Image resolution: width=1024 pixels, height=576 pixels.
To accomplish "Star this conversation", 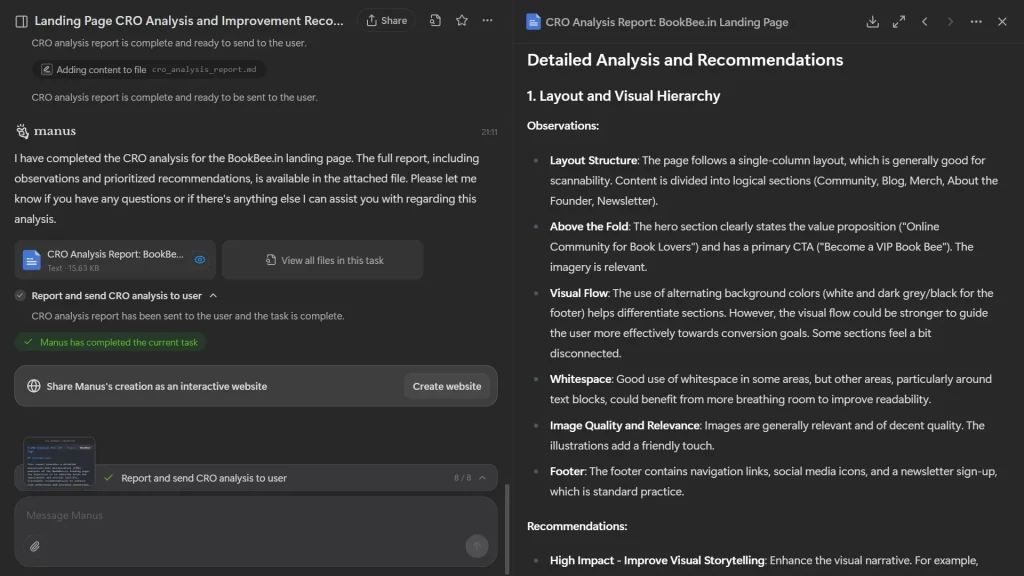I will tap(461, 20).
